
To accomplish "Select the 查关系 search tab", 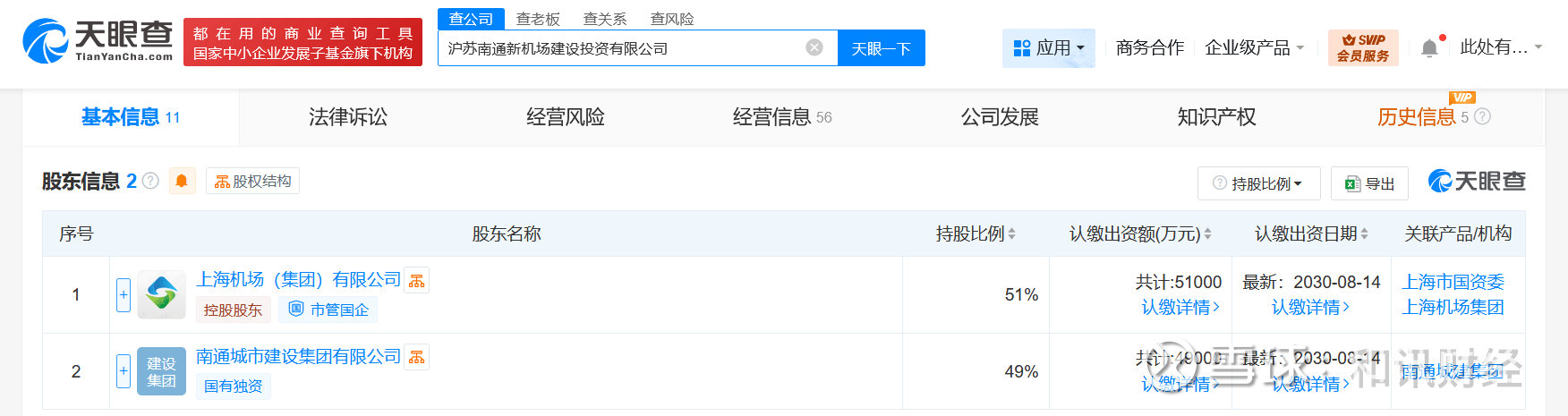I will (605, 19).
